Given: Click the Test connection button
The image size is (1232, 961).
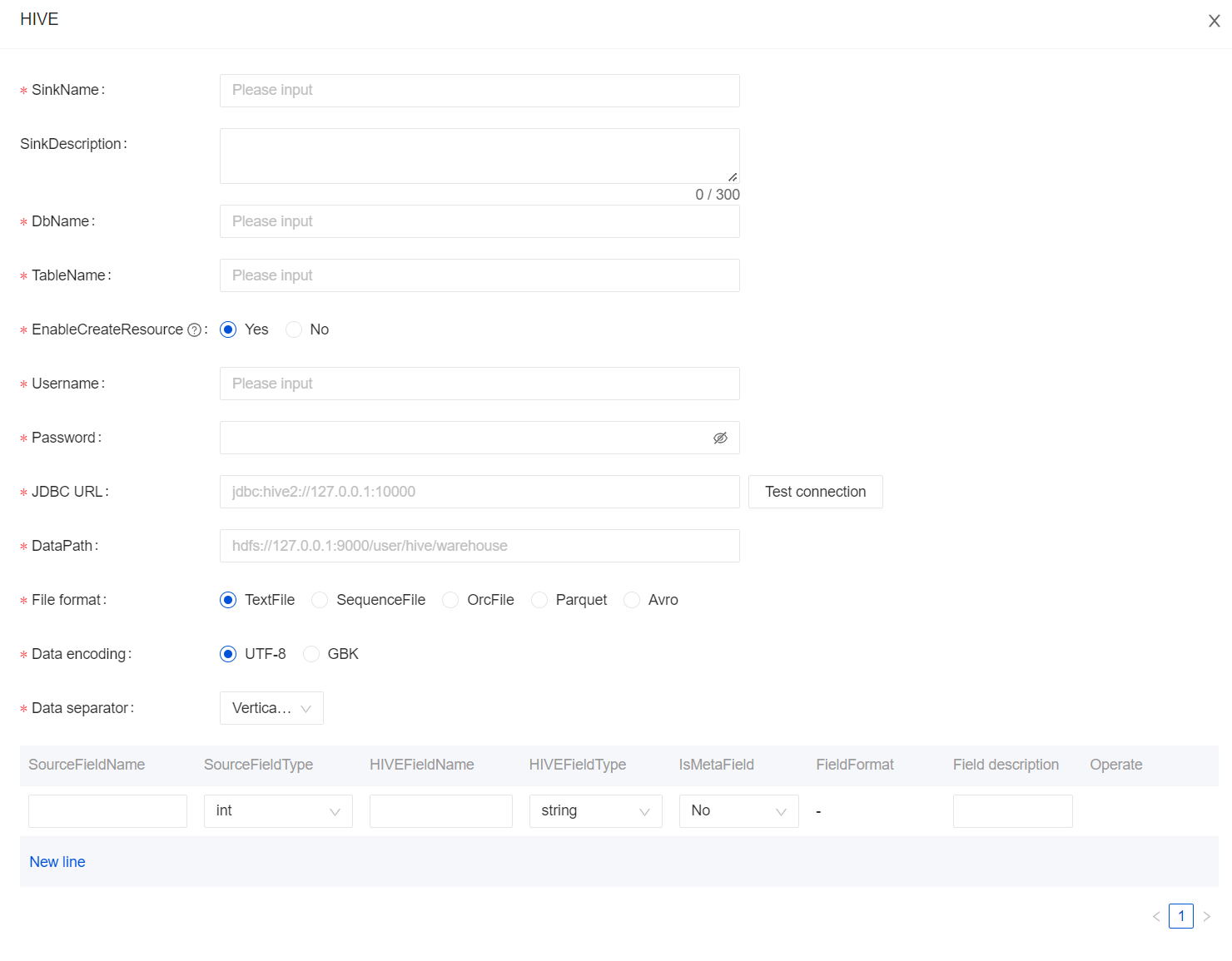Looking at the screenshot, I should [x=815, y=492].
